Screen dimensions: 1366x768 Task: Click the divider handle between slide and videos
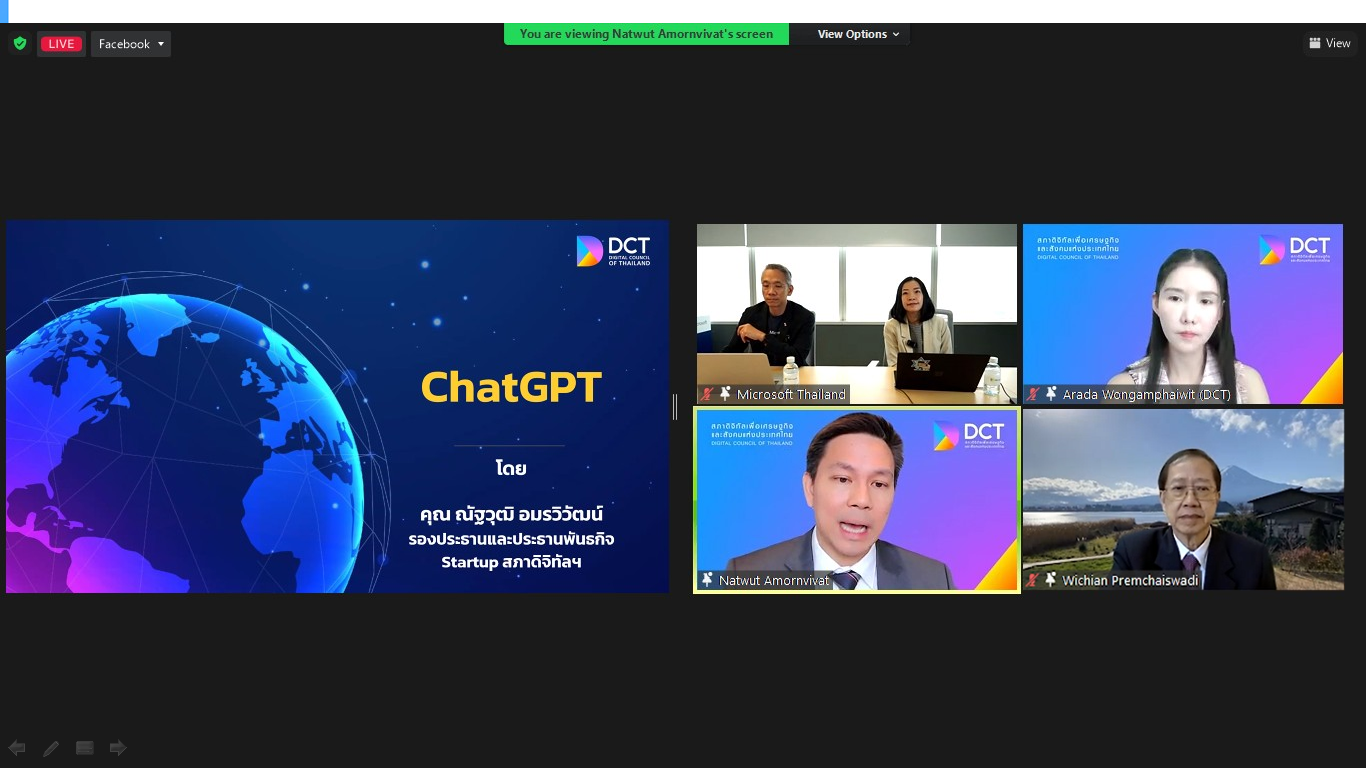point(675,407)
